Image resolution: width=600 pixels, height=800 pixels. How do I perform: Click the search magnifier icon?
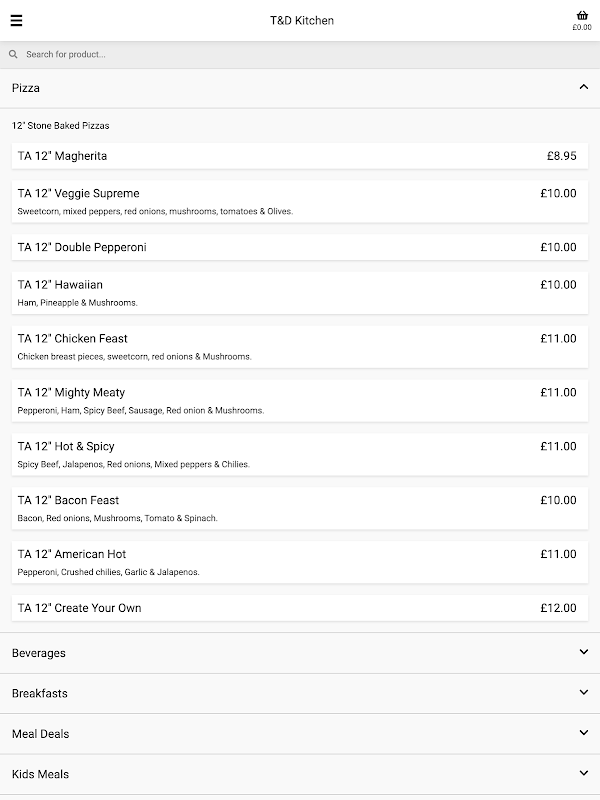coord(13,55)
